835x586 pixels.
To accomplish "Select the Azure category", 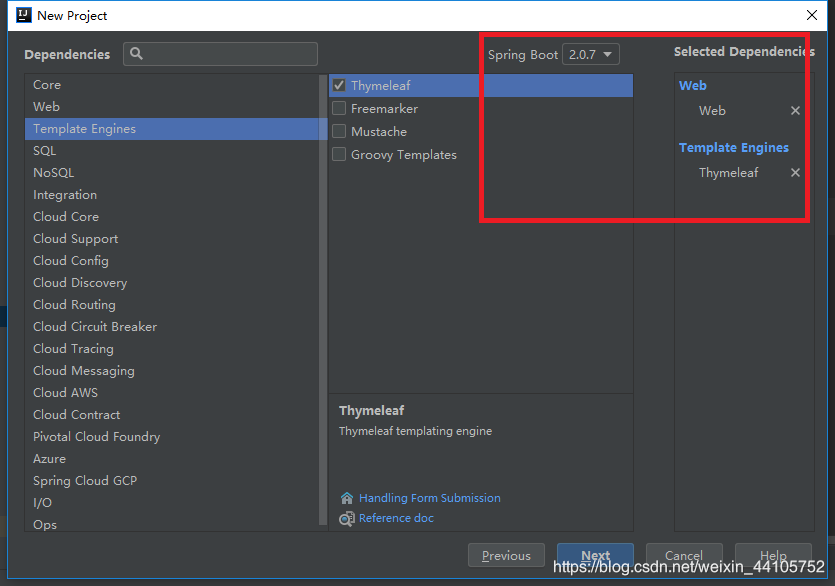I will (172, 459).
